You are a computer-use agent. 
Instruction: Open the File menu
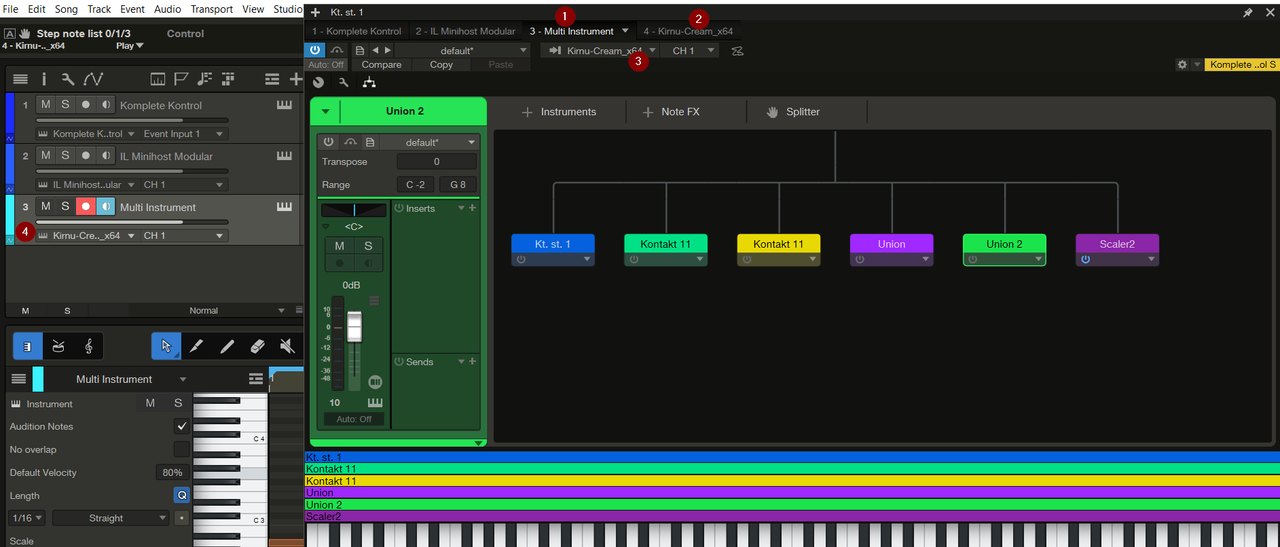point(11,9)
